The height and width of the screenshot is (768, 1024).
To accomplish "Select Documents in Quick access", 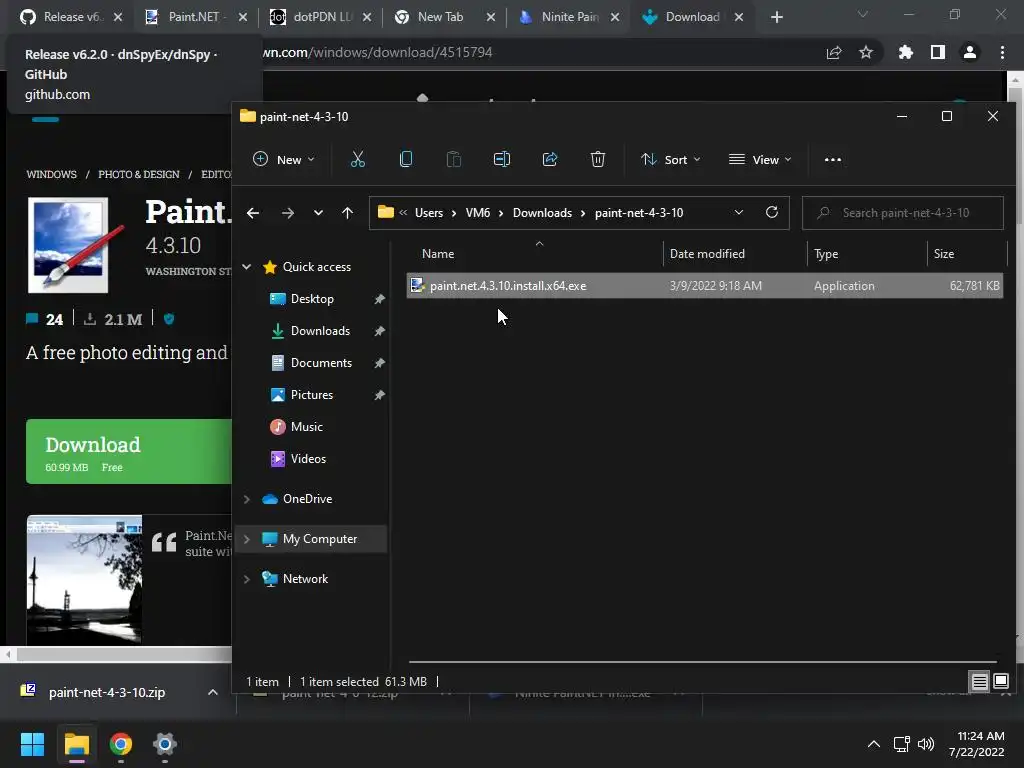I will click(321, 362).
